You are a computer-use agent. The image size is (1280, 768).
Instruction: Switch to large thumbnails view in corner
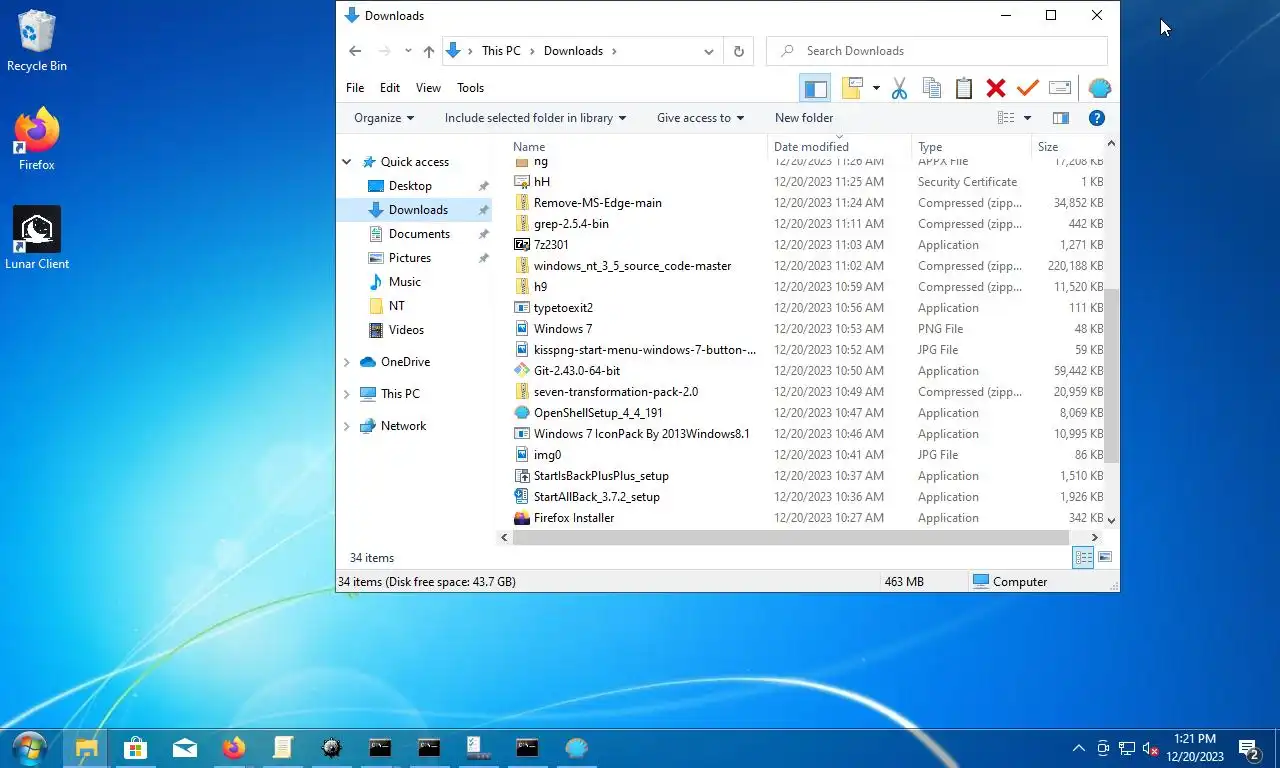click(x=1105, y=558)
